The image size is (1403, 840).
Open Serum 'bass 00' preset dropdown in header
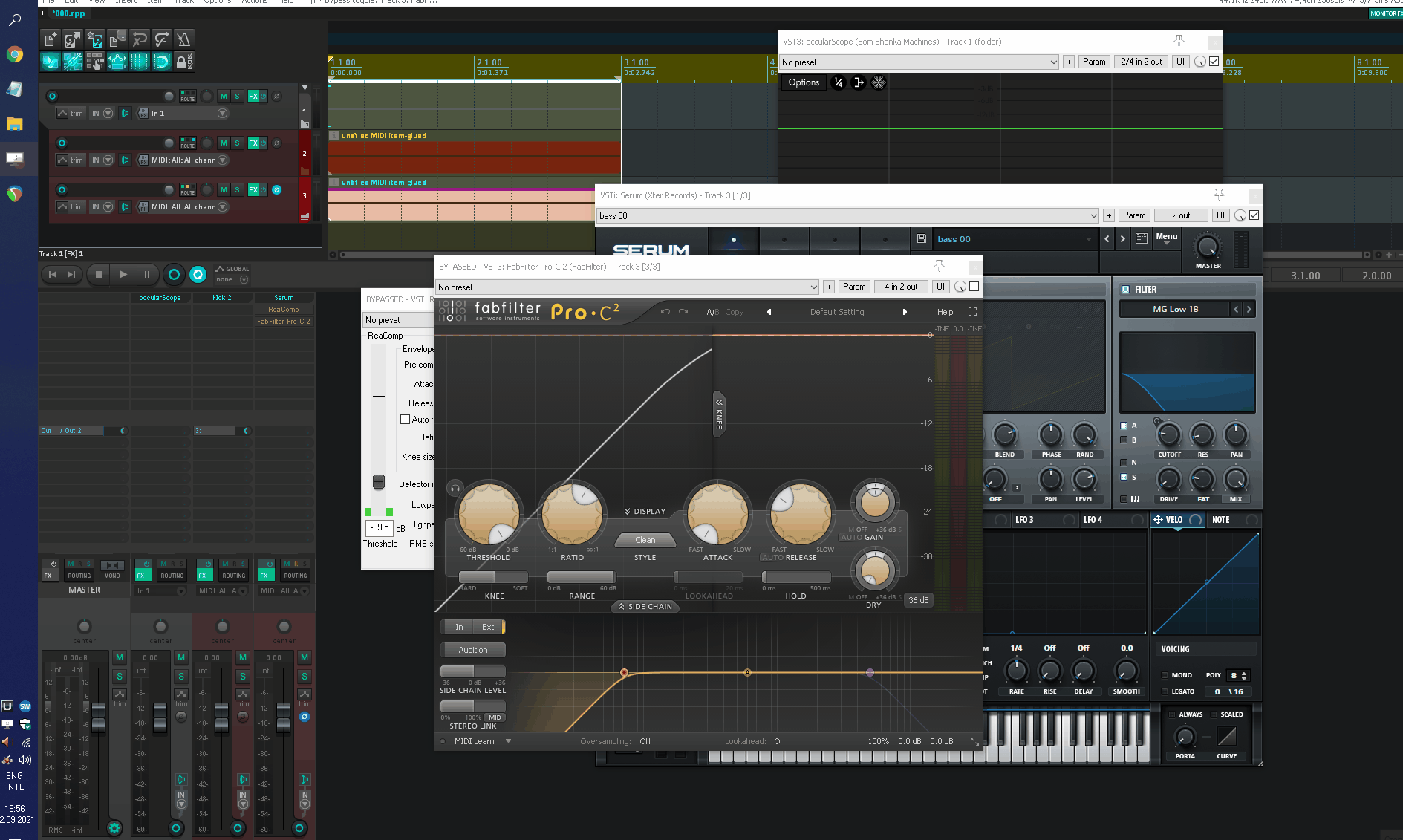[x=848, y=216]
